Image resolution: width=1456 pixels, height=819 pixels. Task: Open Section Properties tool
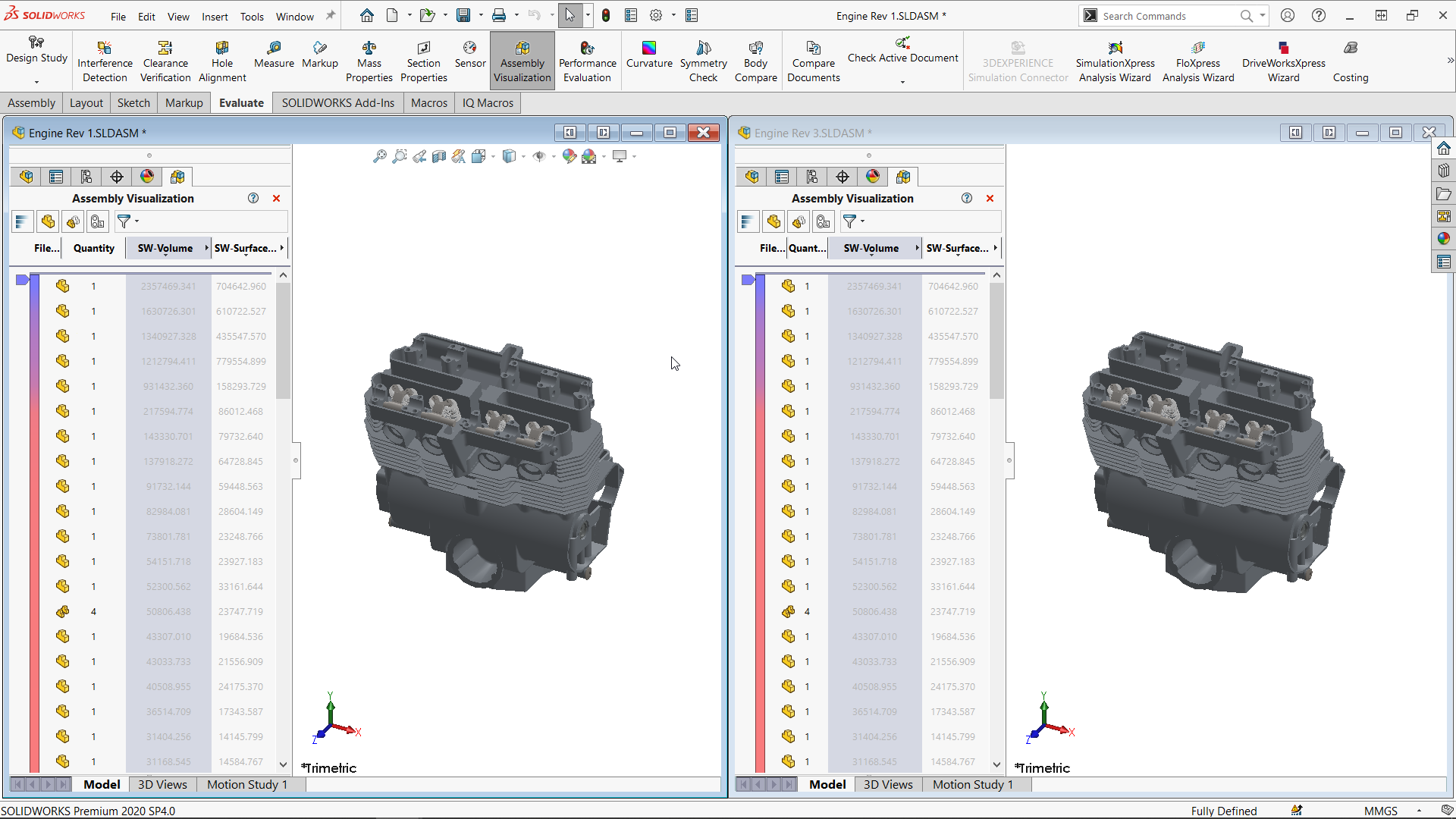423,61
